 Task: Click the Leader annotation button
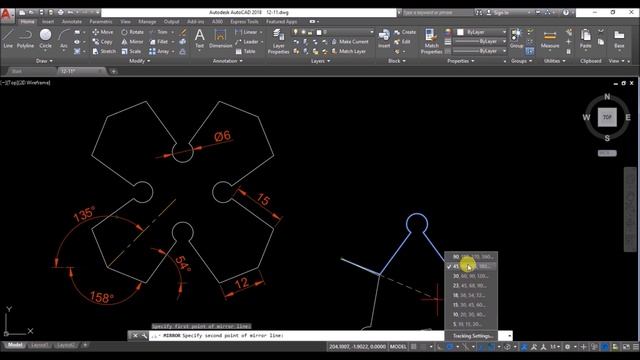(247, 42)
